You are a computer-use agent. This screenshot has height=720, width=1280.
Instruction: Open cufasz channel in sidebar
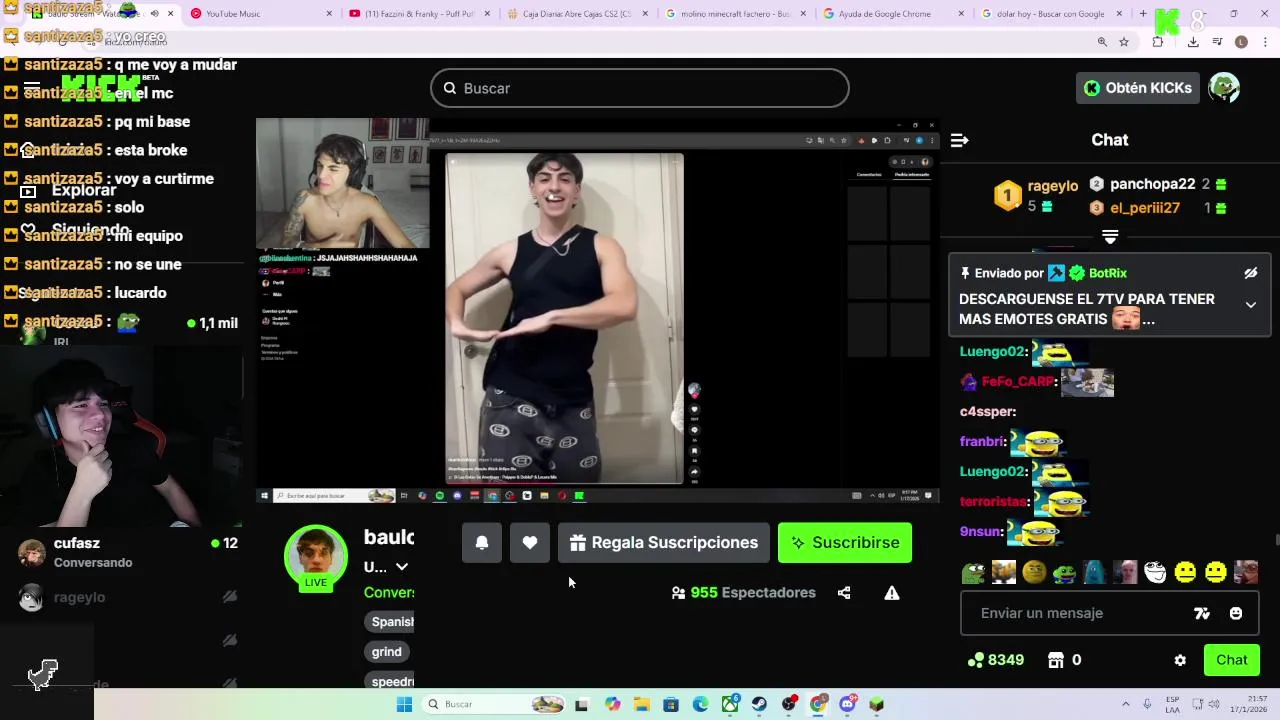click(x=128, y=552)
